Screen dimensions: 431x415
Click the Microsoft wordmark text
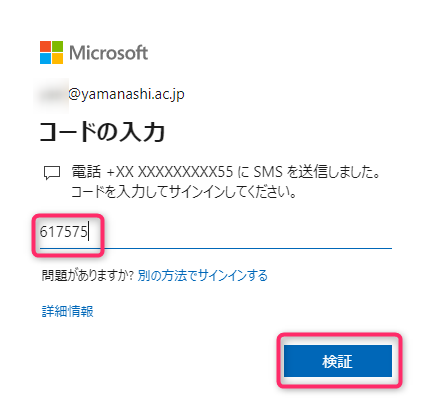pos(108,53)
